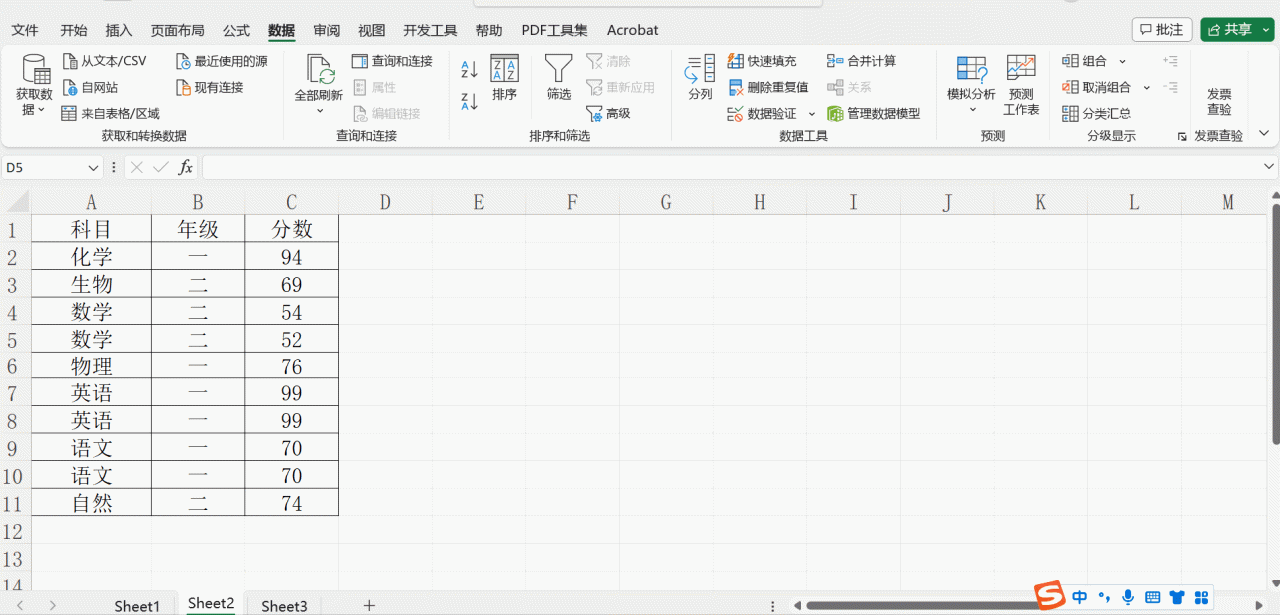Click 分列 (Text to Columns)
Screen dimensions: 1280x615
(700, 78)
